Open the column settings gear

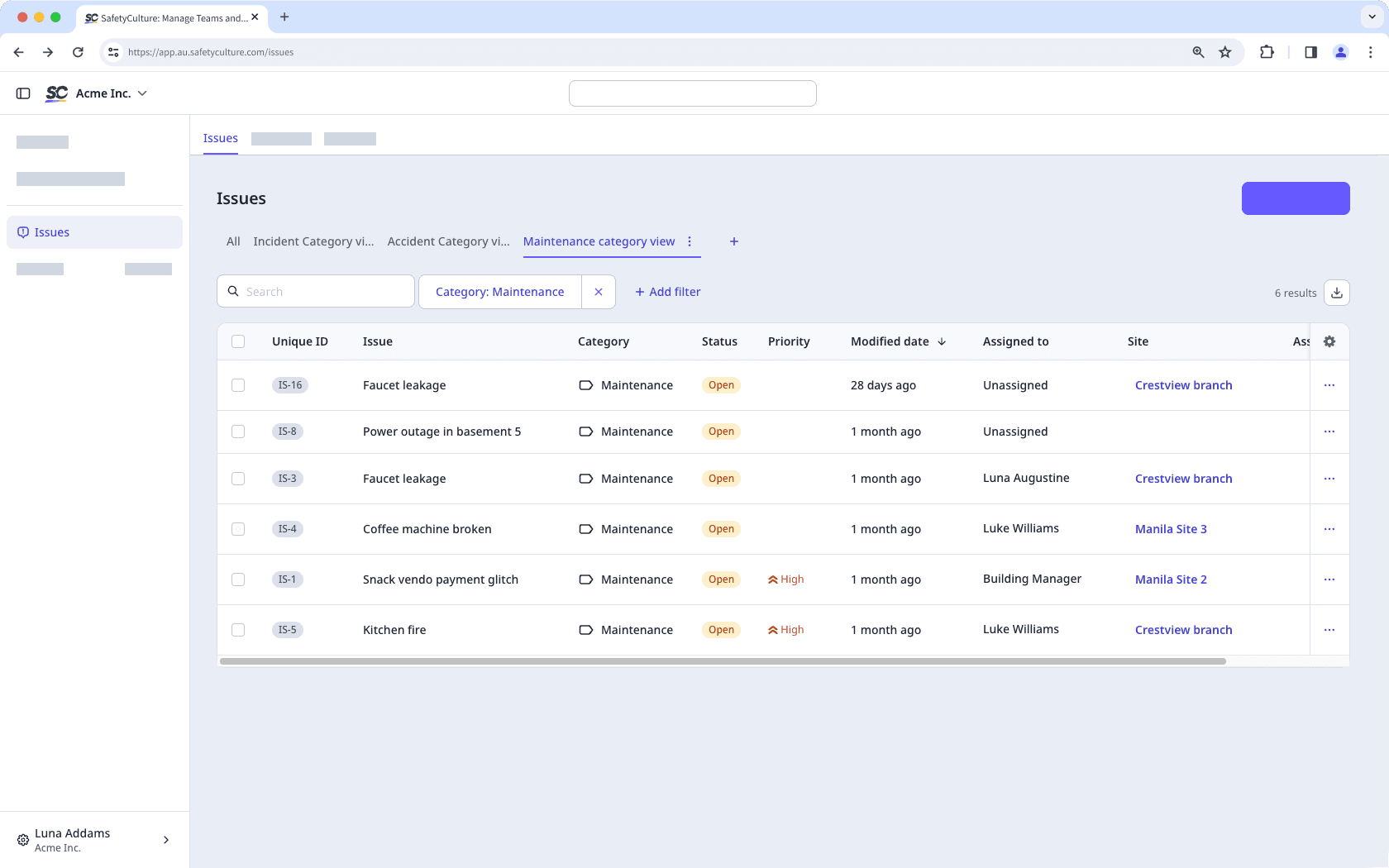1329,341
